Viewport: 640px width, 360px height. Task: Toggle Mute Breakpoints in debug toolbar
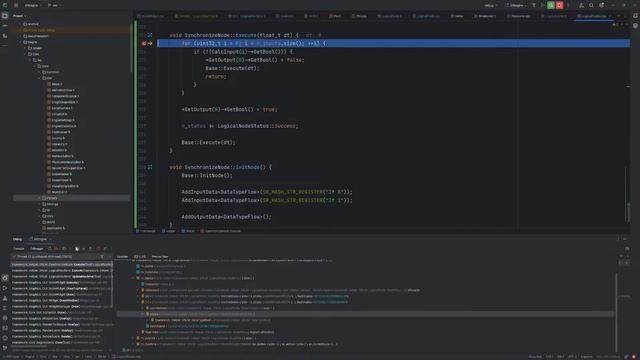point(105,249)
